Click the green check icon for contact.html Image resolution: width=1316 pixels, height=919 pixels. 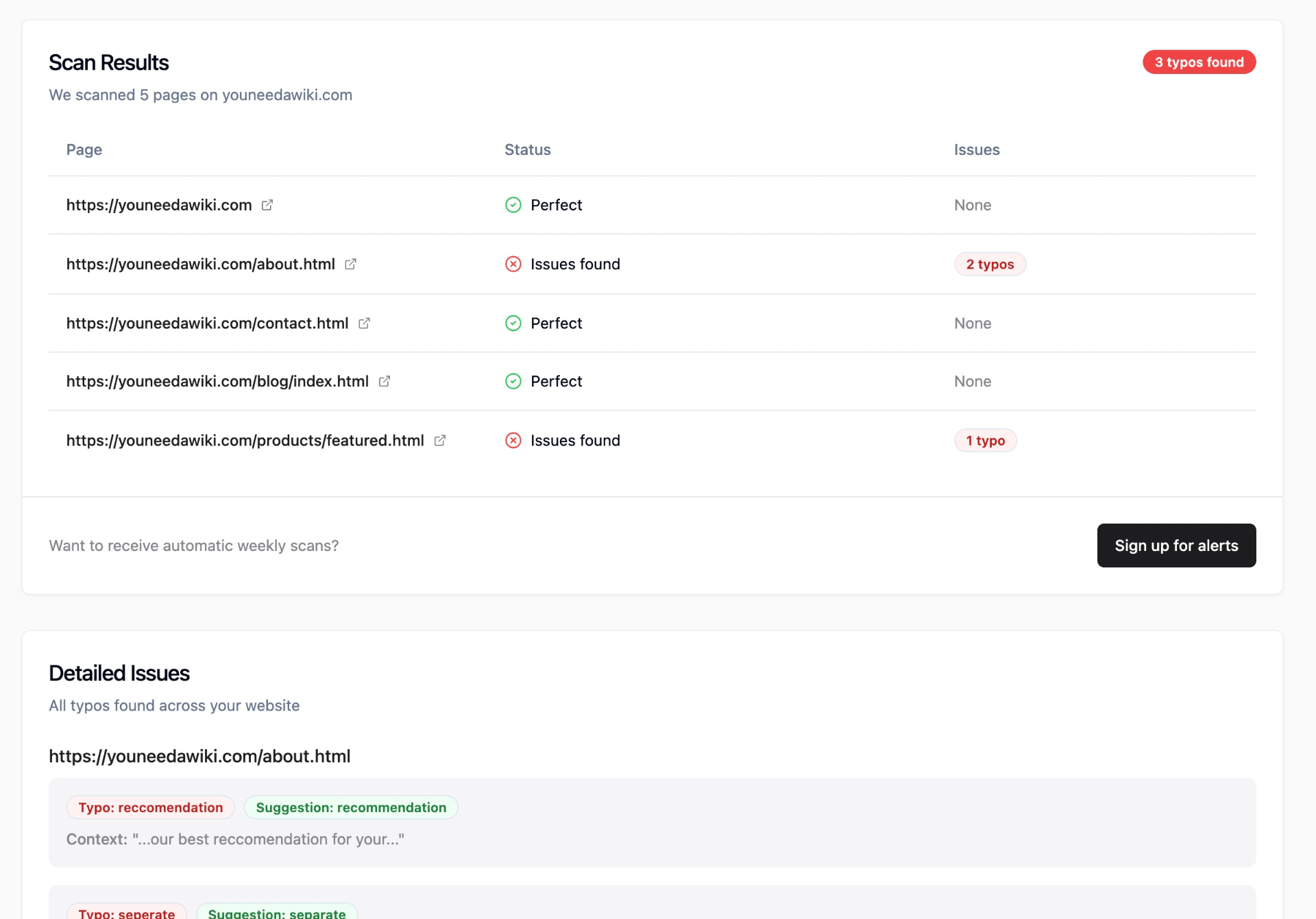pos(513,323)
